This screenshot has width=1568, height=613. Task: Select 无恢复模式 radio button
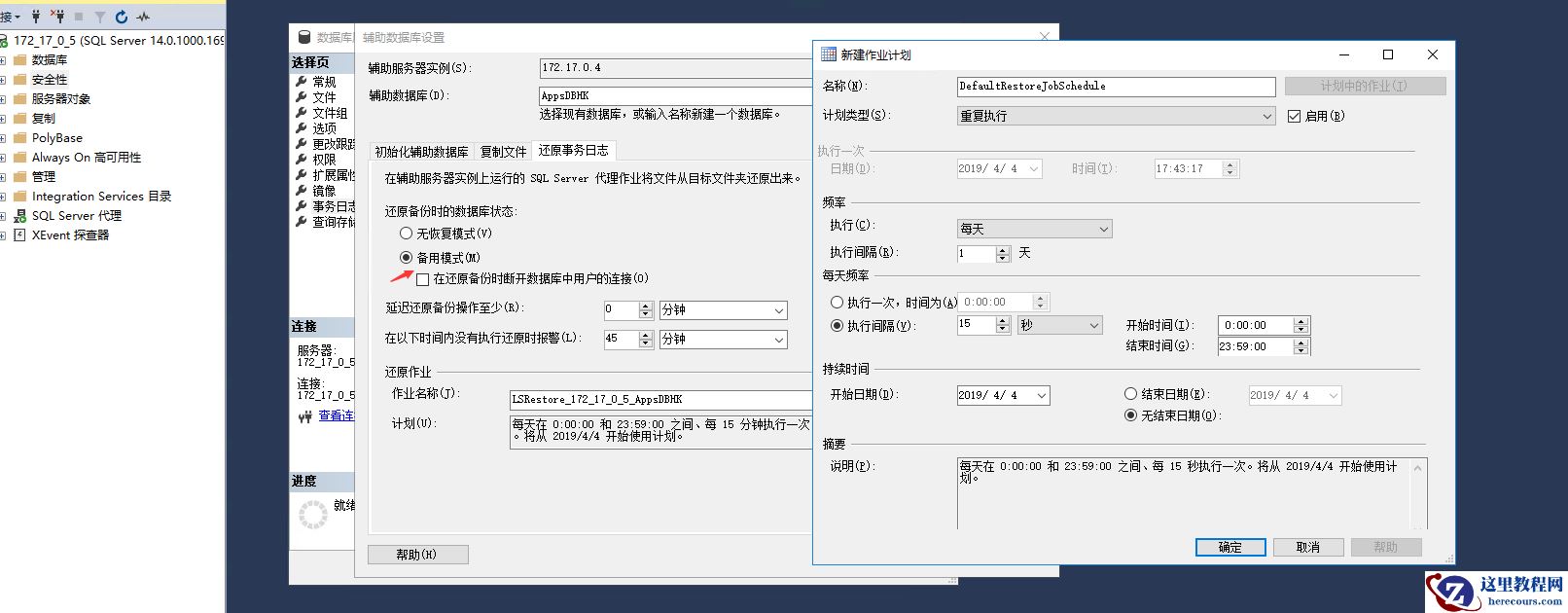pyautogui.click(x=407, y=234)
